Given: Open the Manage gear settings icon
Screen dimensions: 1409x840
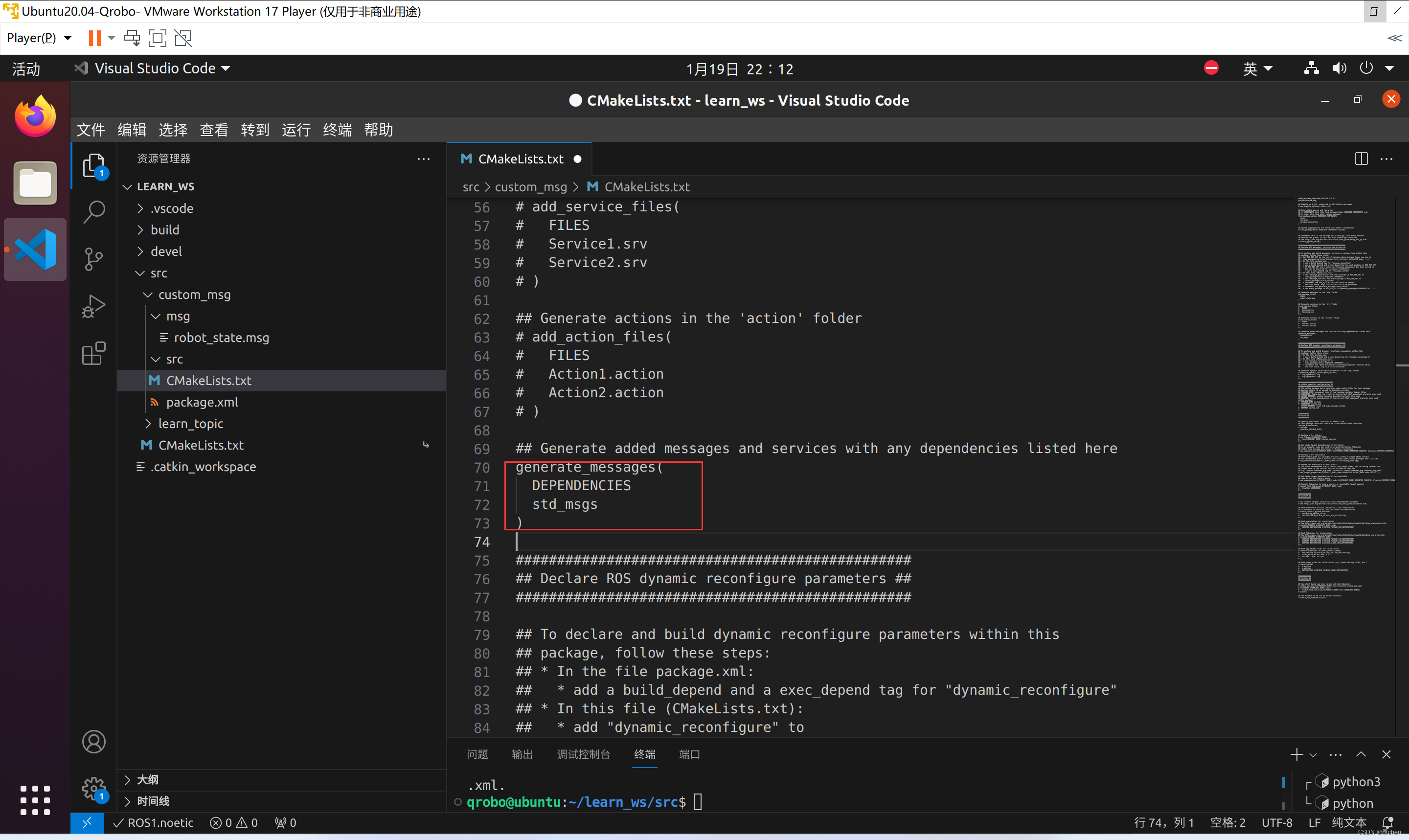Looking at the screenshot, I should click(x=94, y=789).
